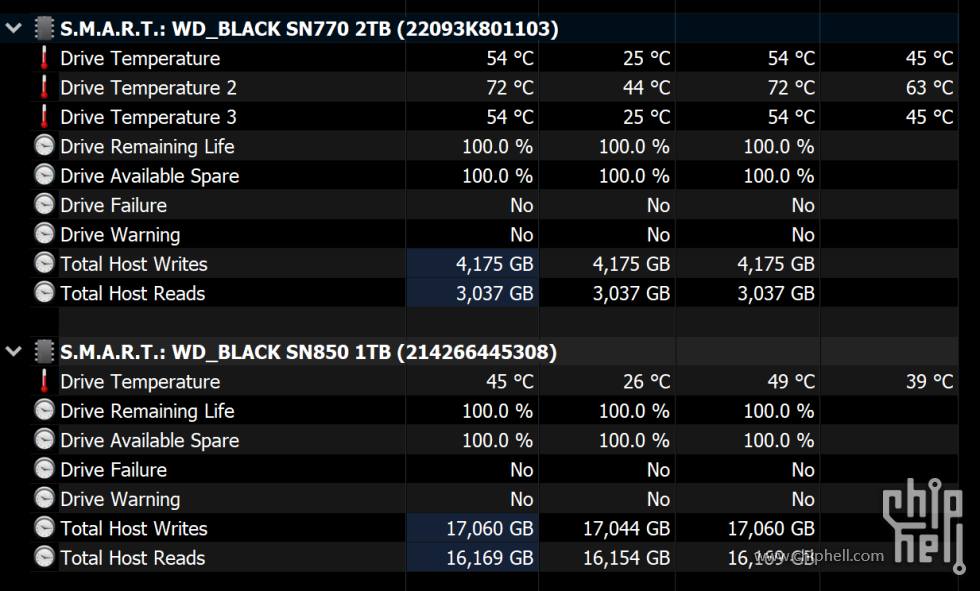Screen dimensions: 980x591
Task: Select the SN770 'Drive Failure' label
Action: pyautogui.click(x=113, y=206)
